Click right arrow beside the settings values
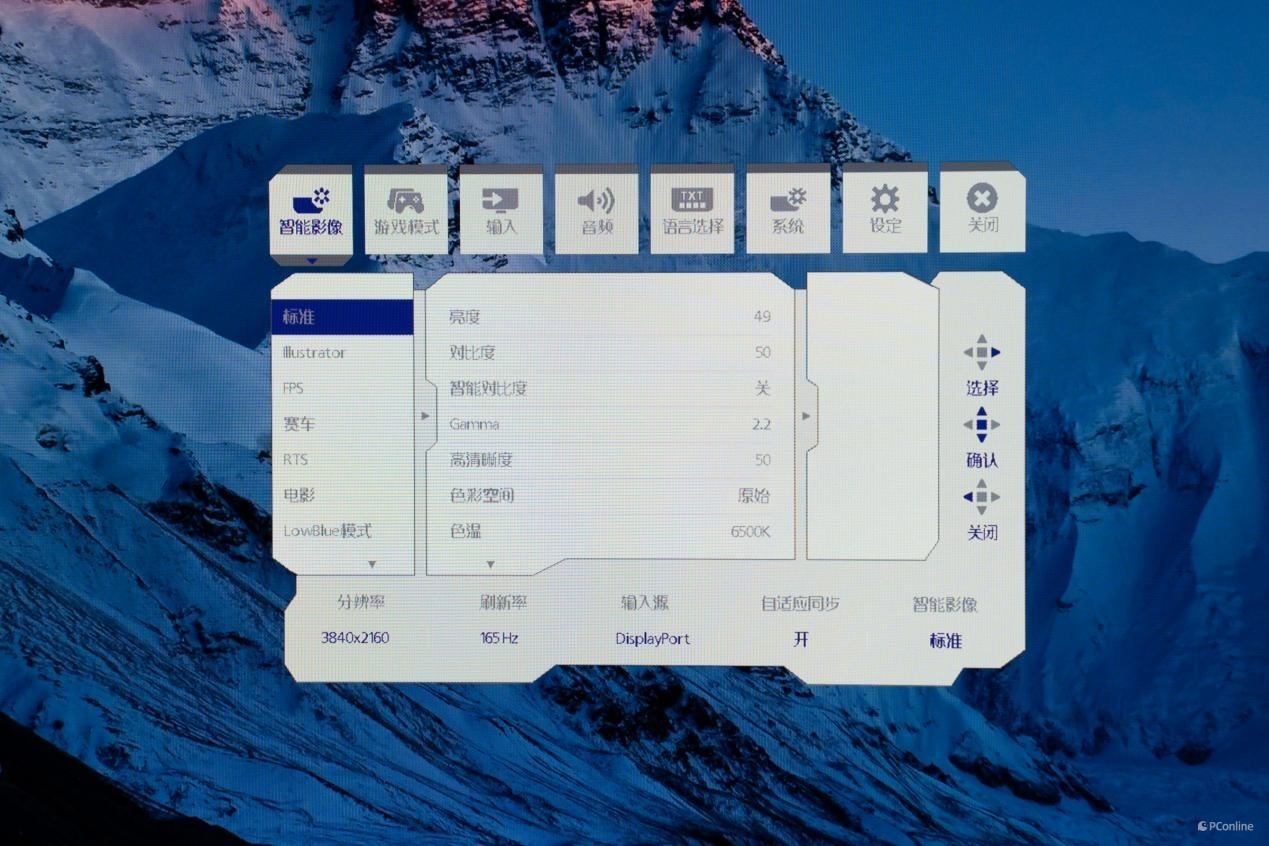 click(806, 416)
